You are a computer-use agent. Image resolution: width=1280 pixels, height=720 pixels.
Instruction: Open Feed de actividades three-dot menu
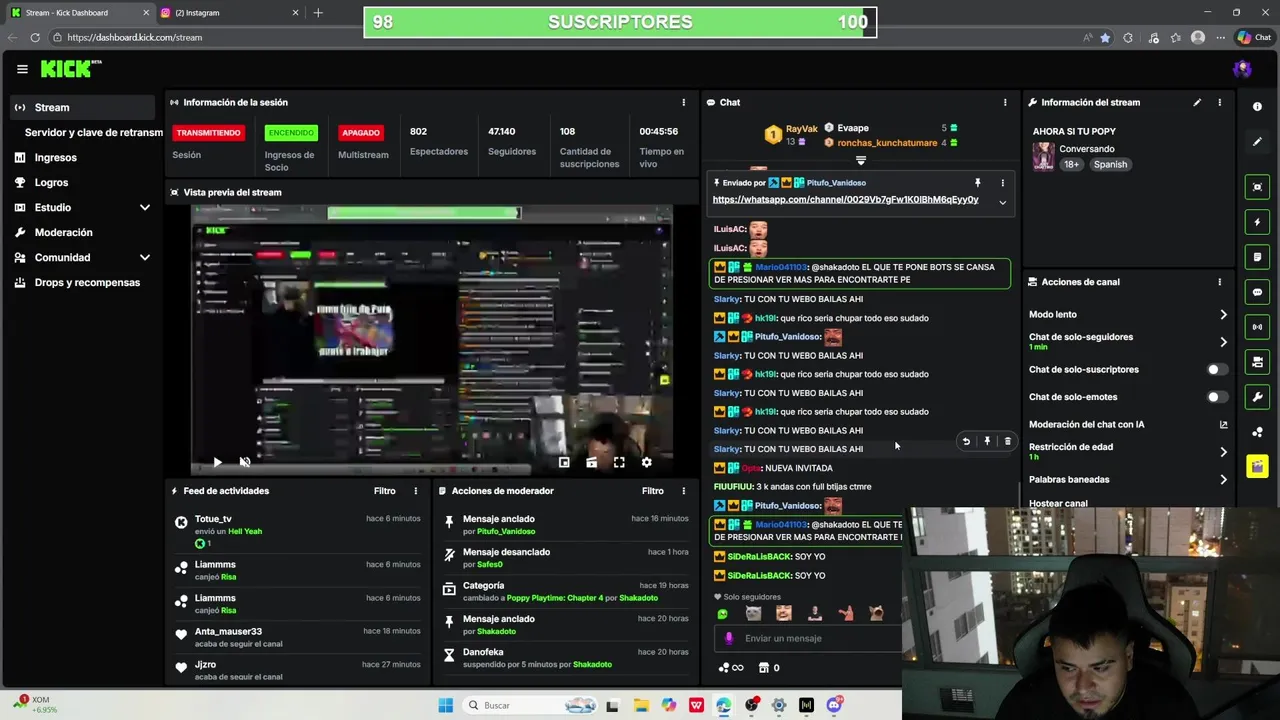coord(416,491)
